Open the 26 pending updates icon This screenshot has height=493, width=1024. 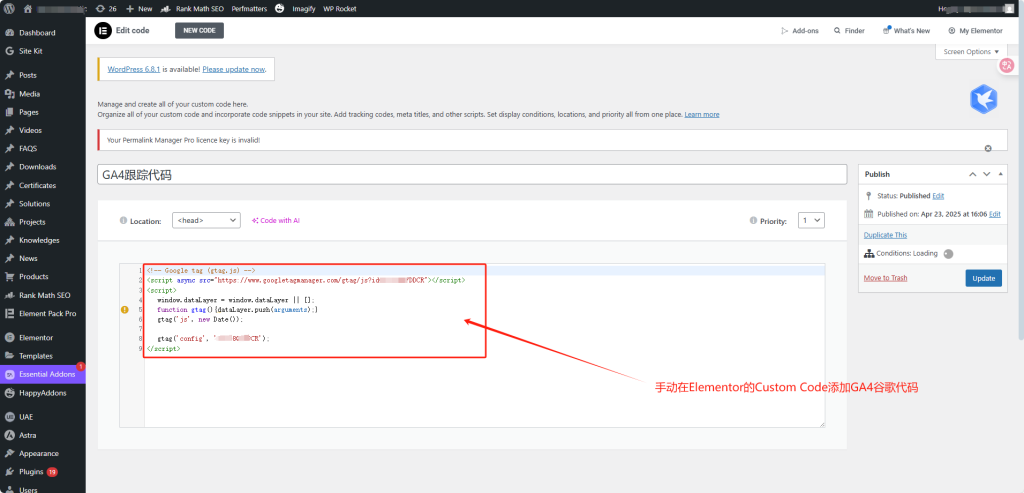coord(106,9)
